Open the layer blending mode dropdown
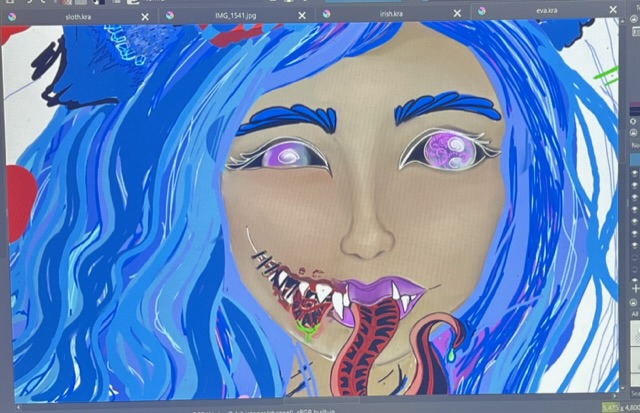Viewport: 640px width, 413px height. [634, 146]
